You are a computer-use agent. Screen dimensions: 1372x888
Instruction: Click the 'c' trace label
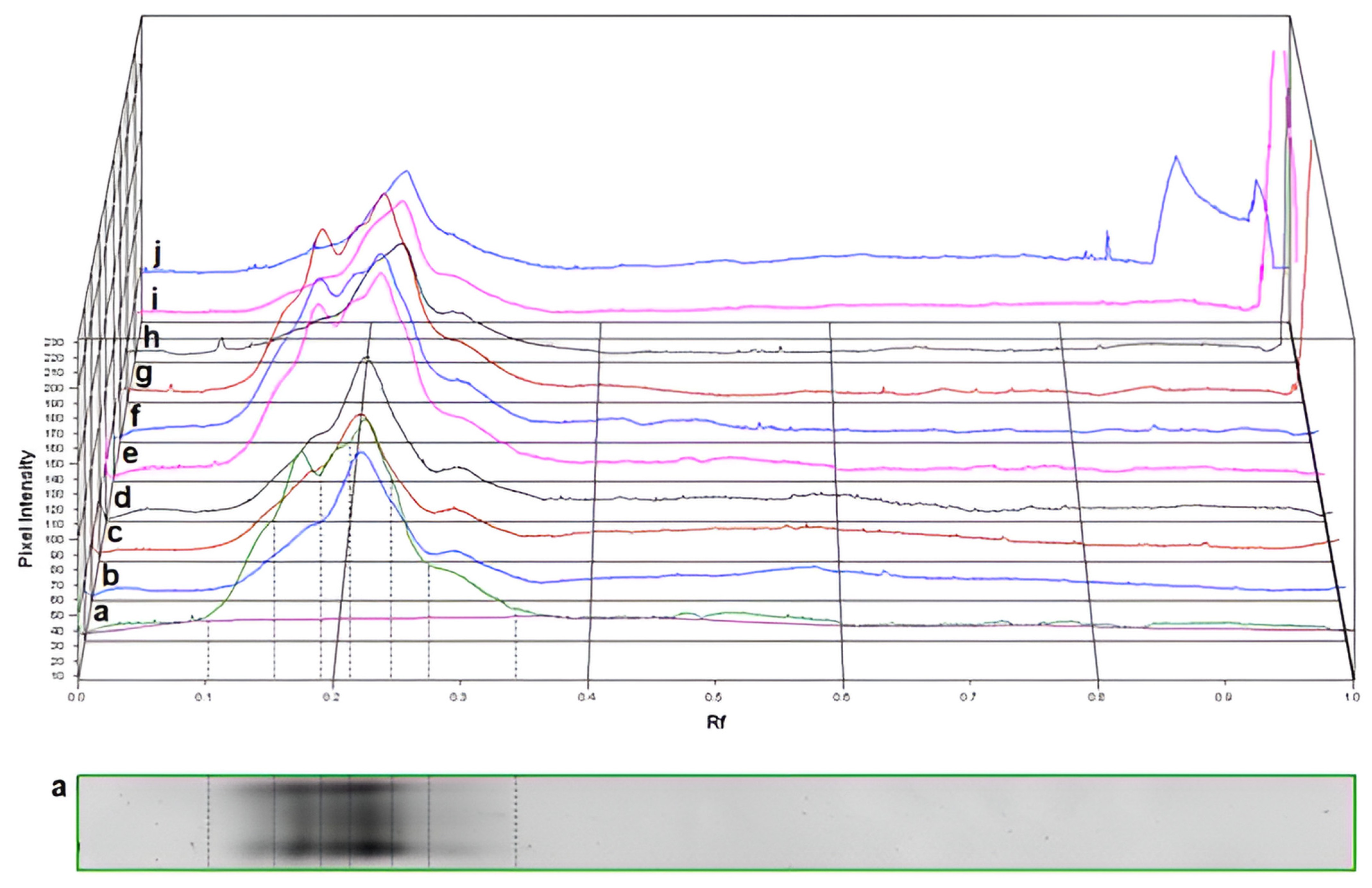[x=115, y=534]
